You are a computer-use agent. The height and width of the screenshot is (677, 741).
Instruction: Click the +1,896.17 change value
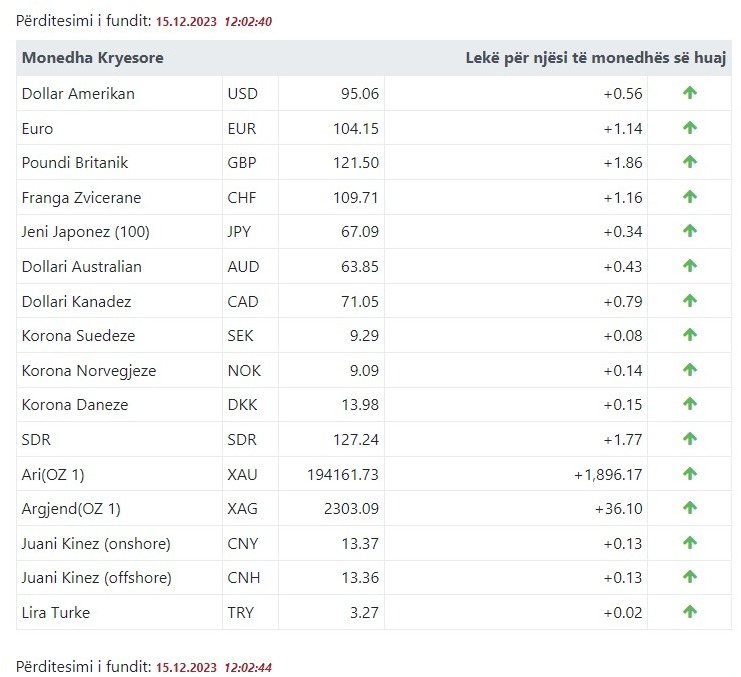click(608, 473)
